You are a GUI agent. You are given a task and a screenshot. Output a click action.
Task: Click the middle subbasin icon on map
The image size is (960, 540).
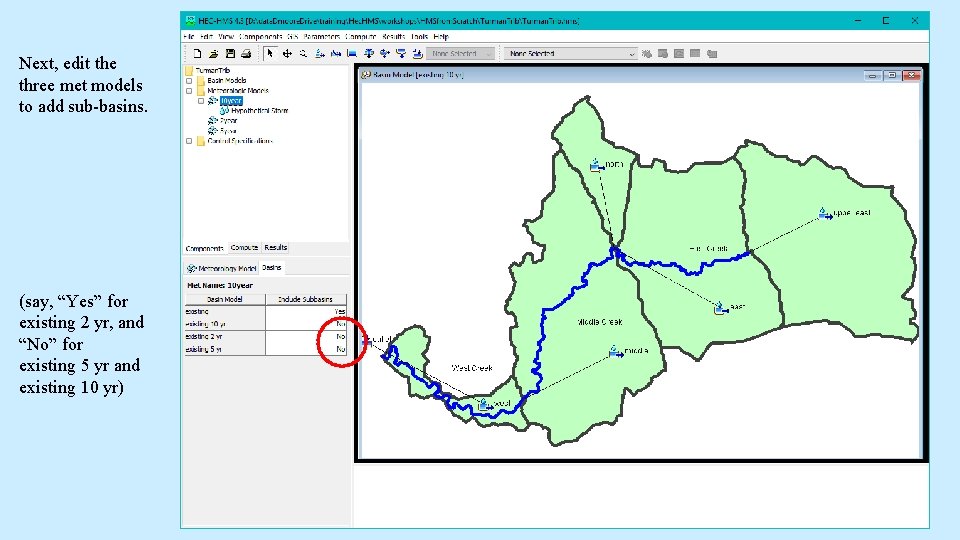615,351
